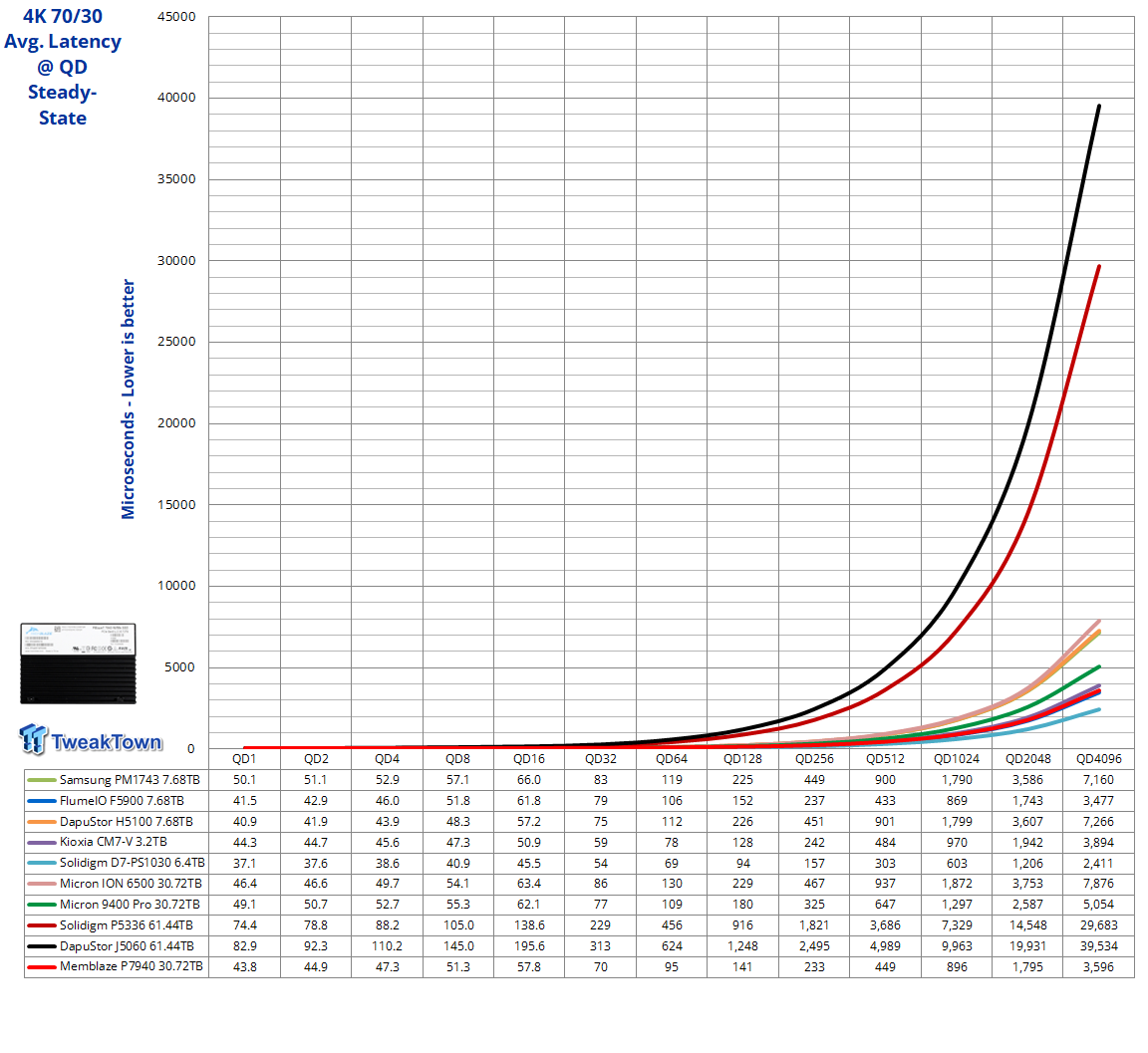Screen dimensions: 1148x1053
Task: Click the 50.1 QD1 value for Samsung PM1743
Action: 244,780
